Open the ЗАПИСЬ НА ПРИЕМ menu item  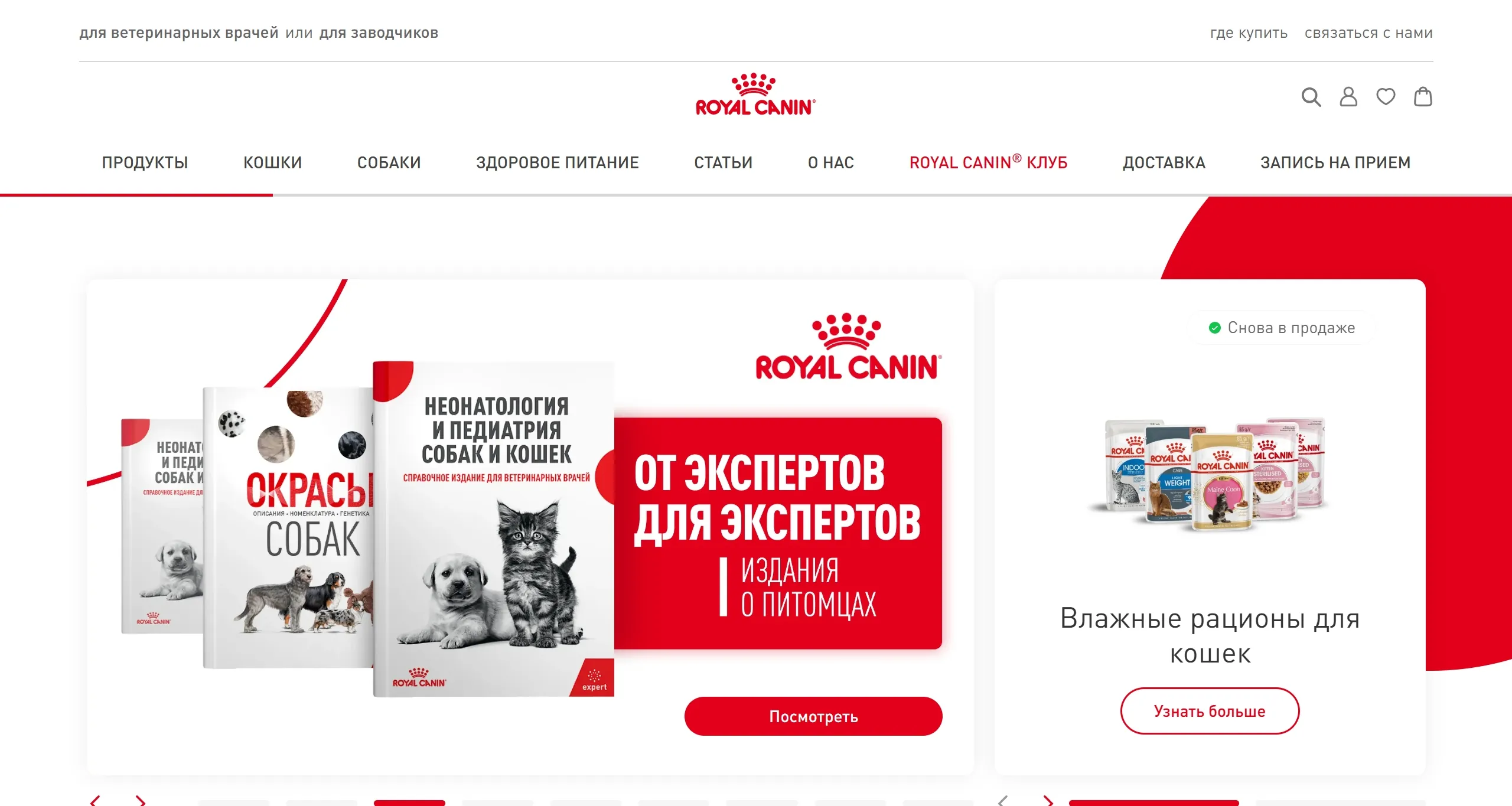tap(1335, 162)
